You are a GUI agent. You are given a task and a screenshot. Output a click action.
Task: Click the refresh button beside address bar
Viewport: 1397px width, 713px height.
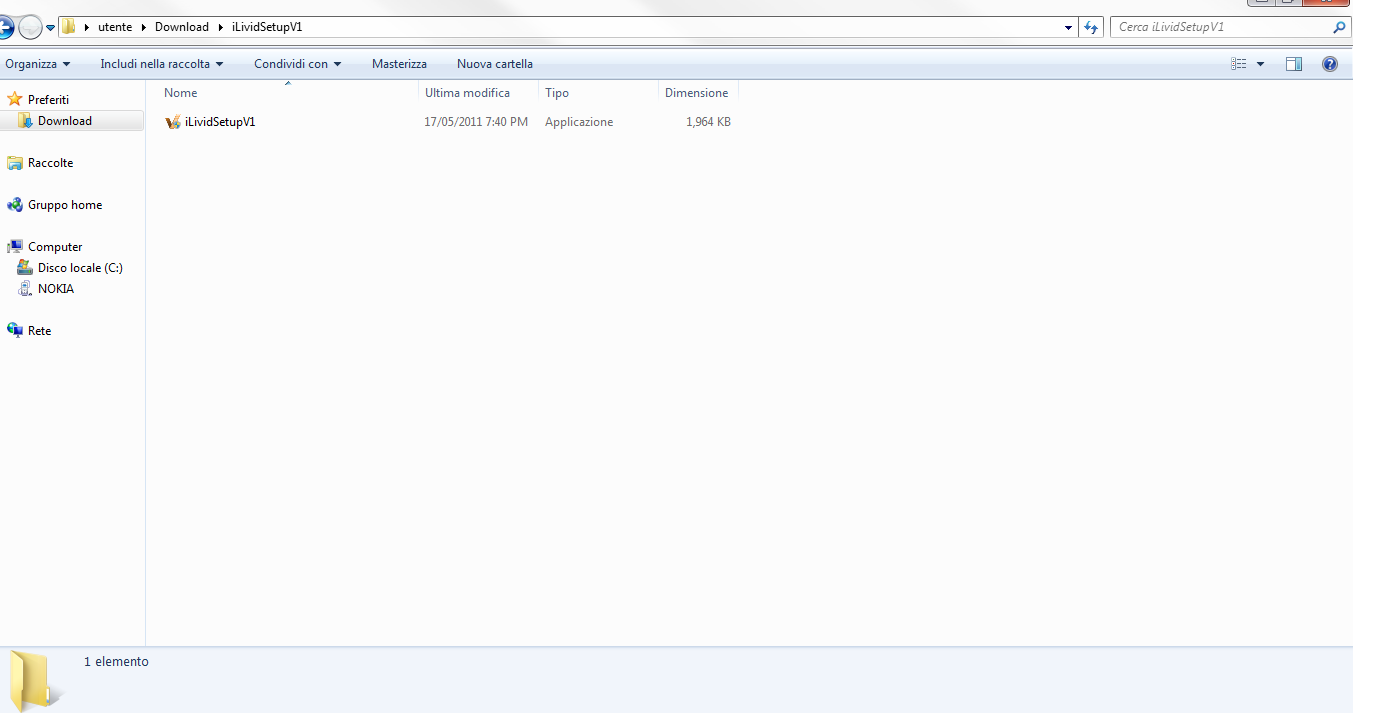click(x=1092, y=27)
